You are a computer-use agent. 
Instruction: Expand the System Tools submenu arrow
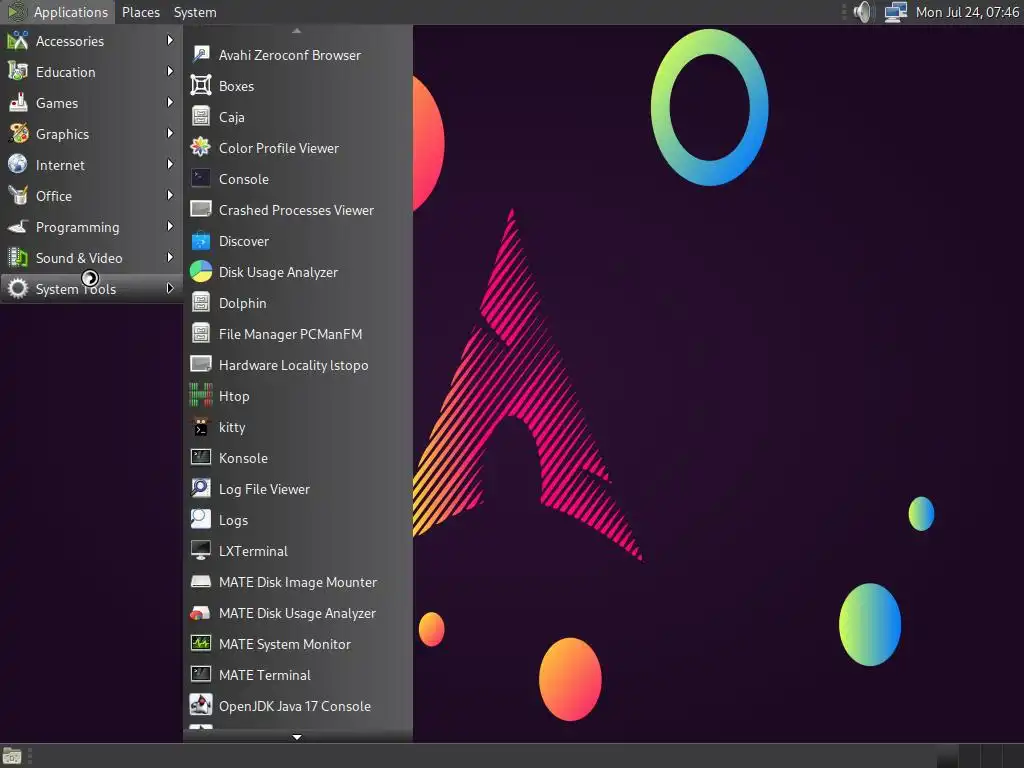tap(170, 289)
